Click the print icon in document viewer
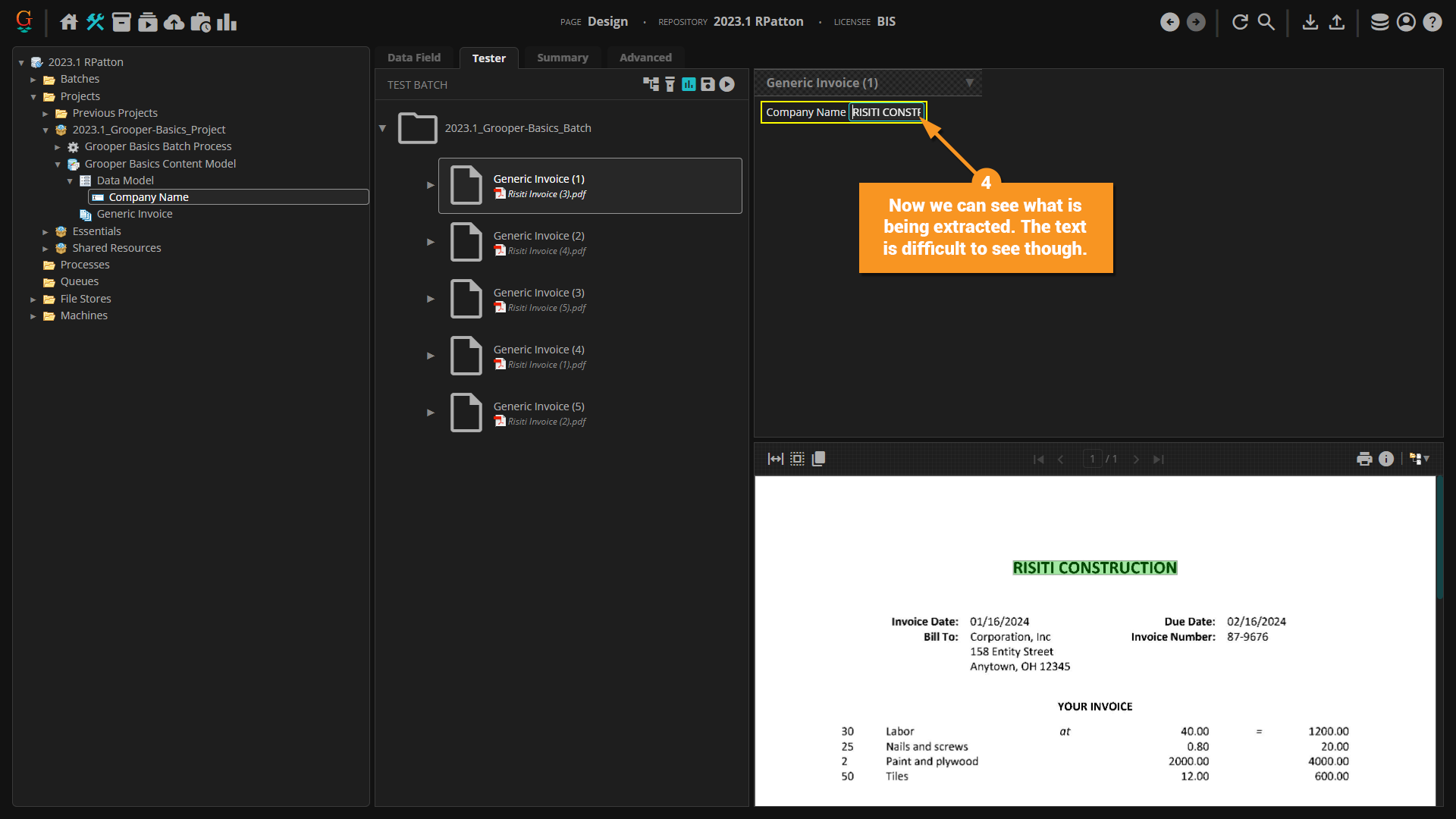Image resolution: width=1456 pixels, height=819 pixels. [1364, 459]
